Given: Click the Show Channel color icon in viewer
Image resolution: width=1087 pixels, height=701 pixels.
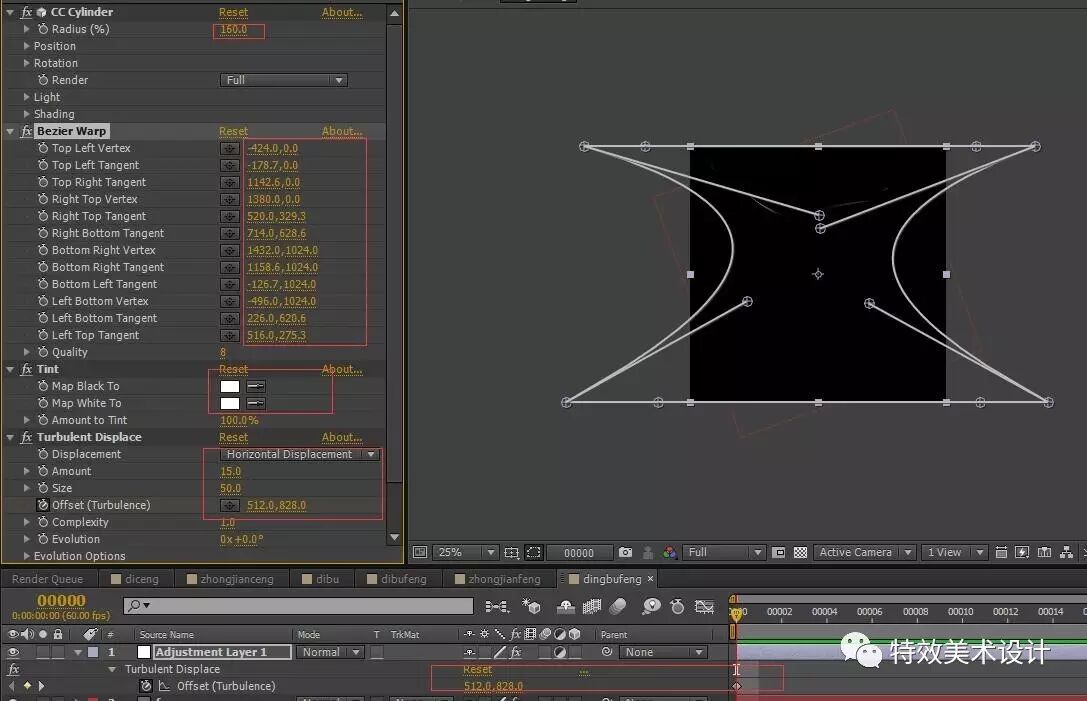Looking at the screenshot, I should coord(670,553).
